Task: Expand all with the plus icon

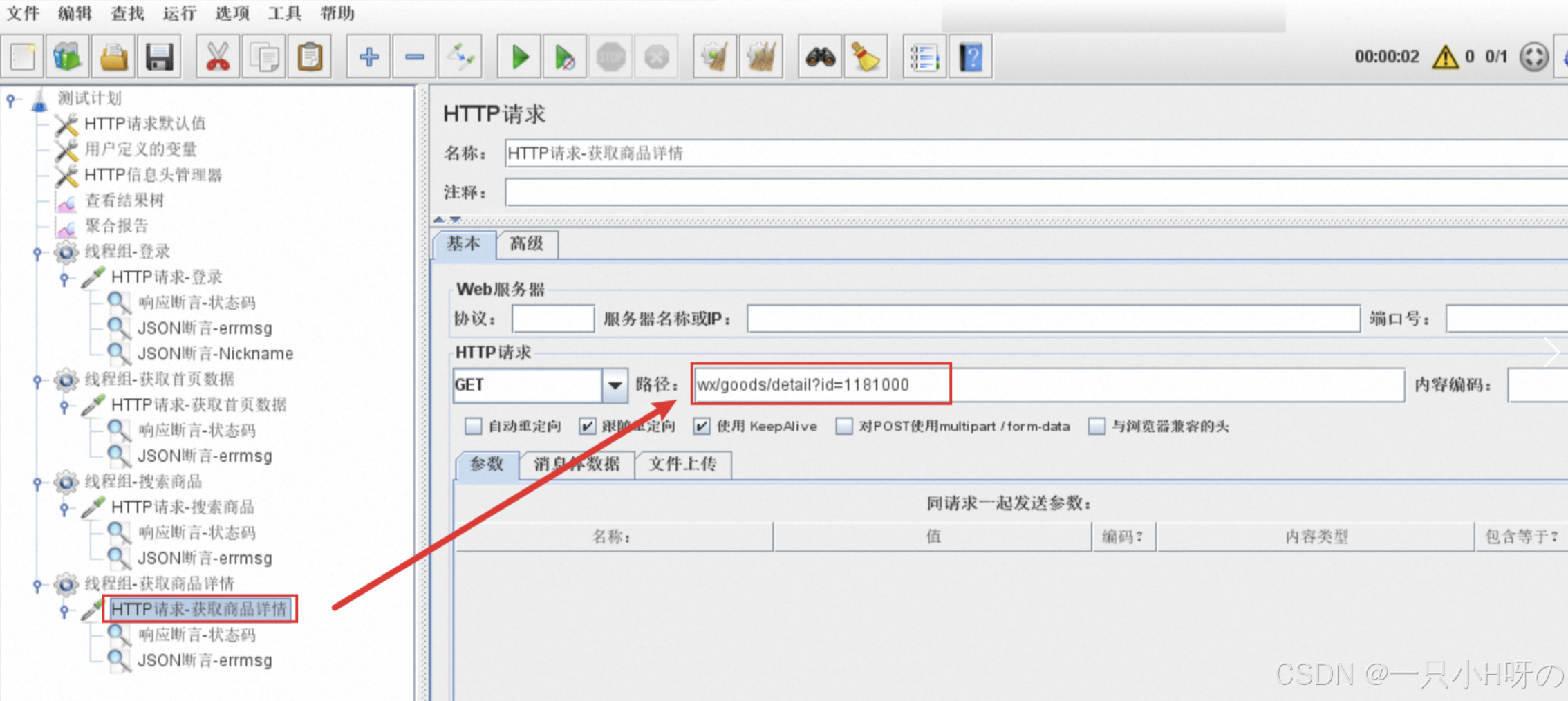Action: 368,56
